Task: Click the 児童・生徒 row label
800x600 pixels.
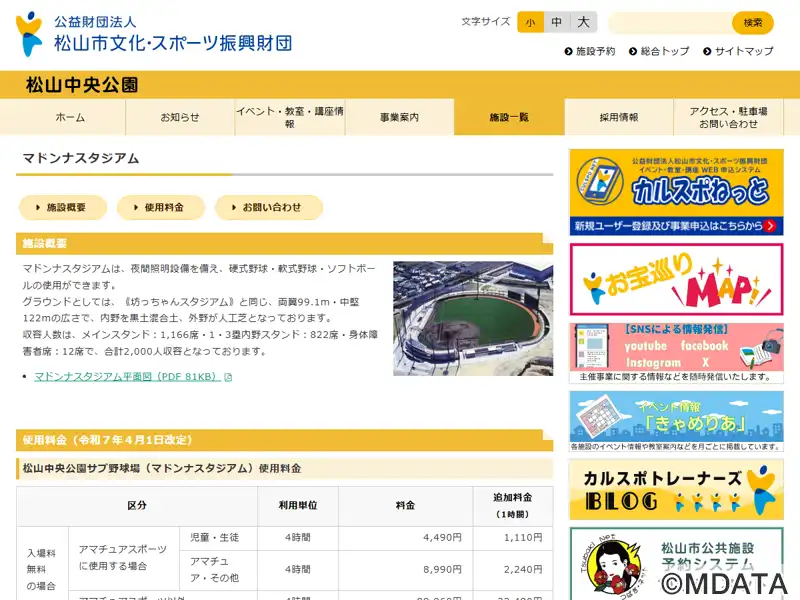Action: [218, 538]
